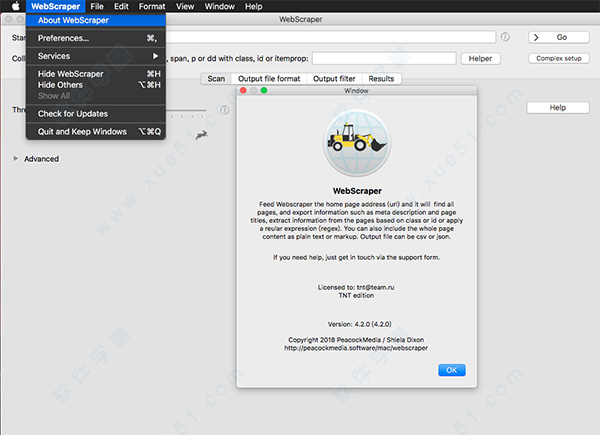
Task: Click the 'TNT edition' text
Action: pos(356,295)
